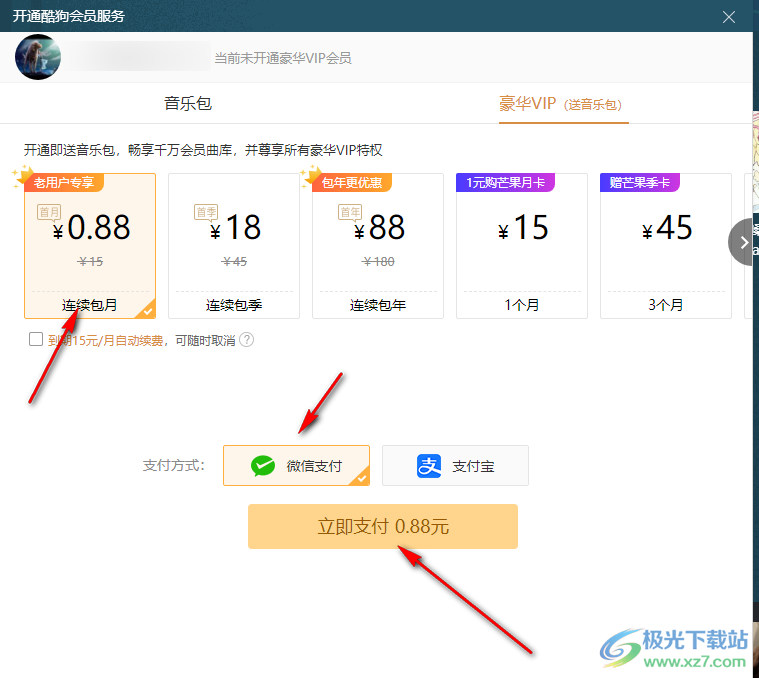The image size is (759, 678).
Task: Click the 包年更优惠 badge
Action: [352, 182]
